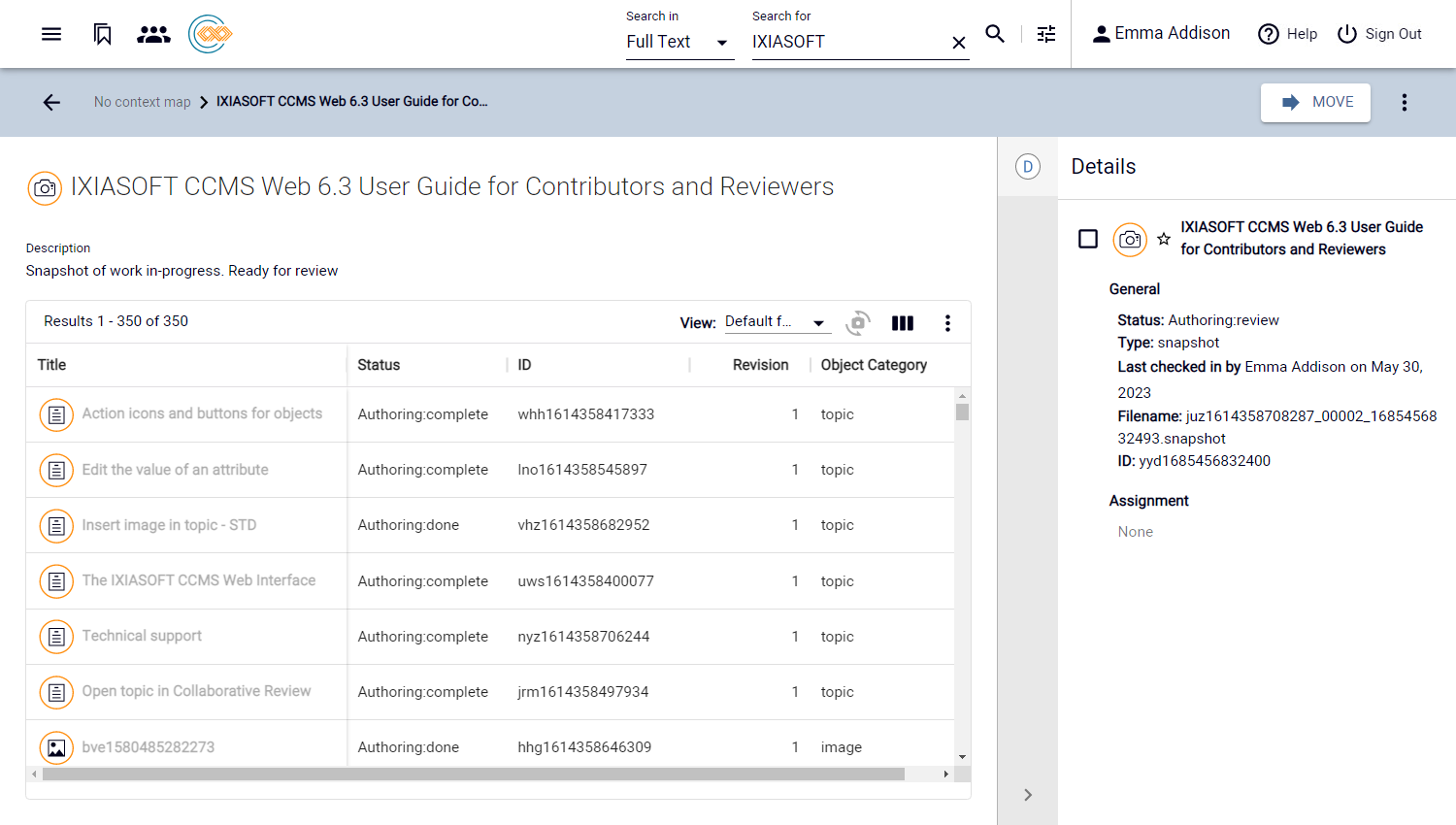The image size is (1456, 825).
Task: Open the Search in Full Text dropdown
Action: (x=679, y=42)
